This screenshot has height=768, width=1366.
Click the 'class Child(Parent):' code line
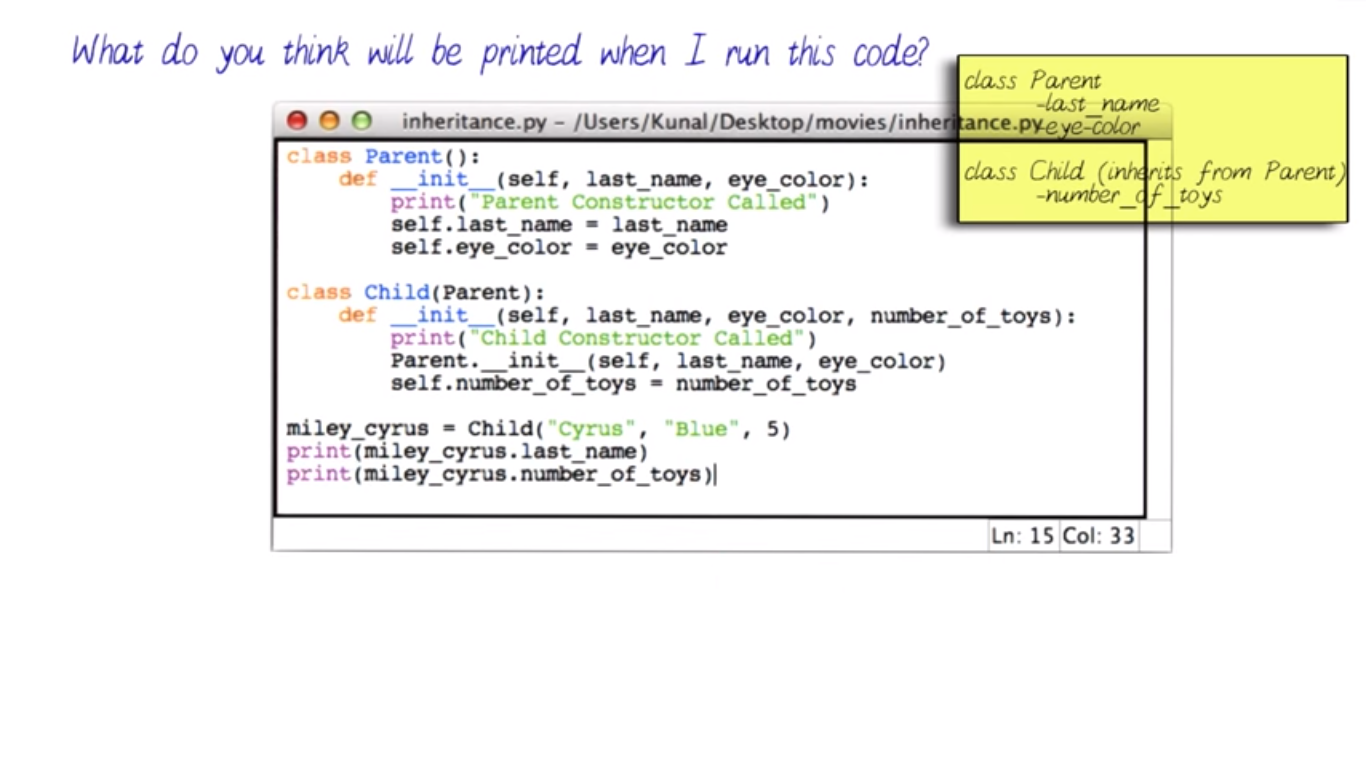416,293
